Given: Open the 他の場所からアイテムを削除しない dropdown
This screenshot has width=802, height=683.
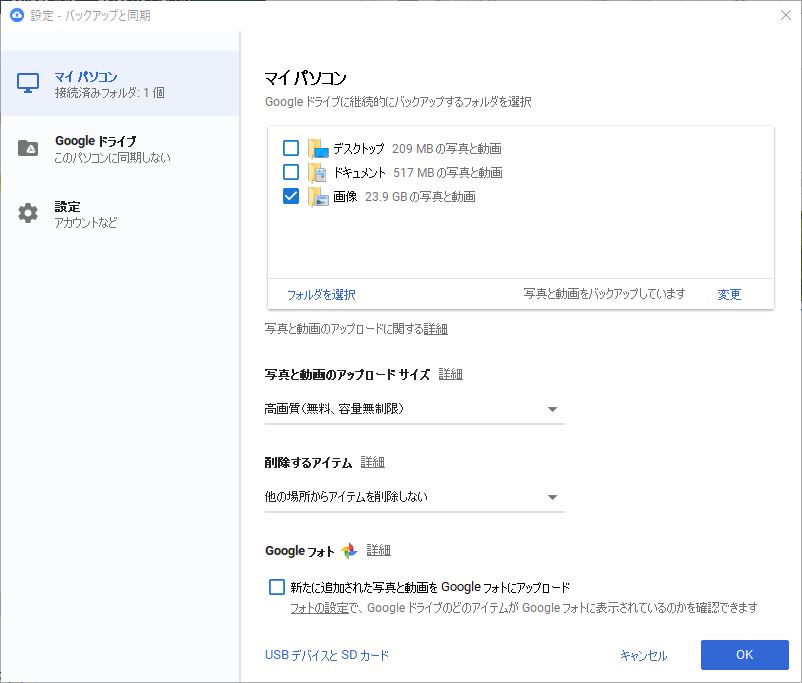Looking at the screenshot, I should pyautogui.click(x=414, y=497).
